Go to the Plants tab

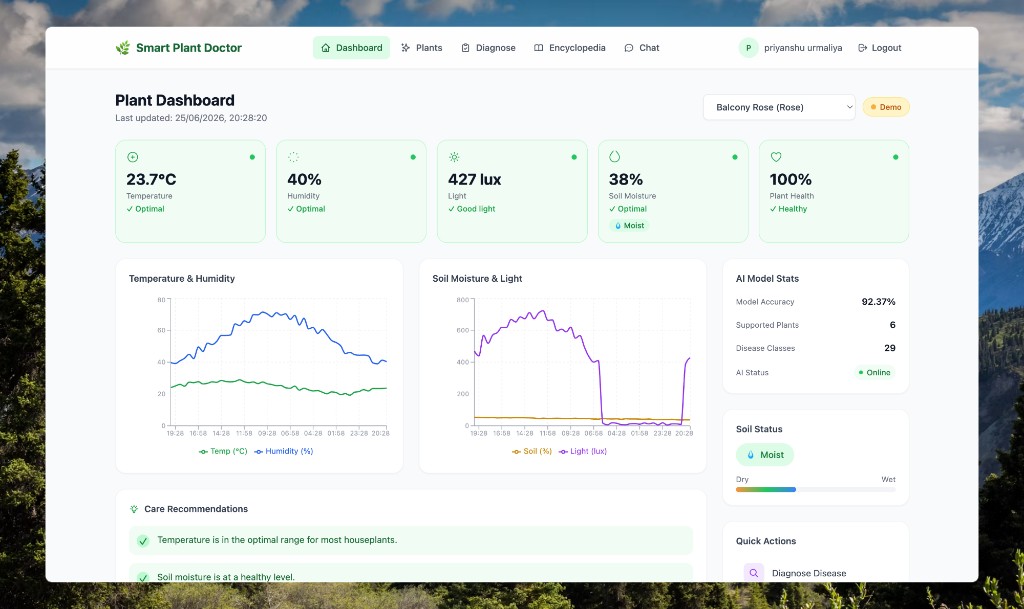pos(422,48)
